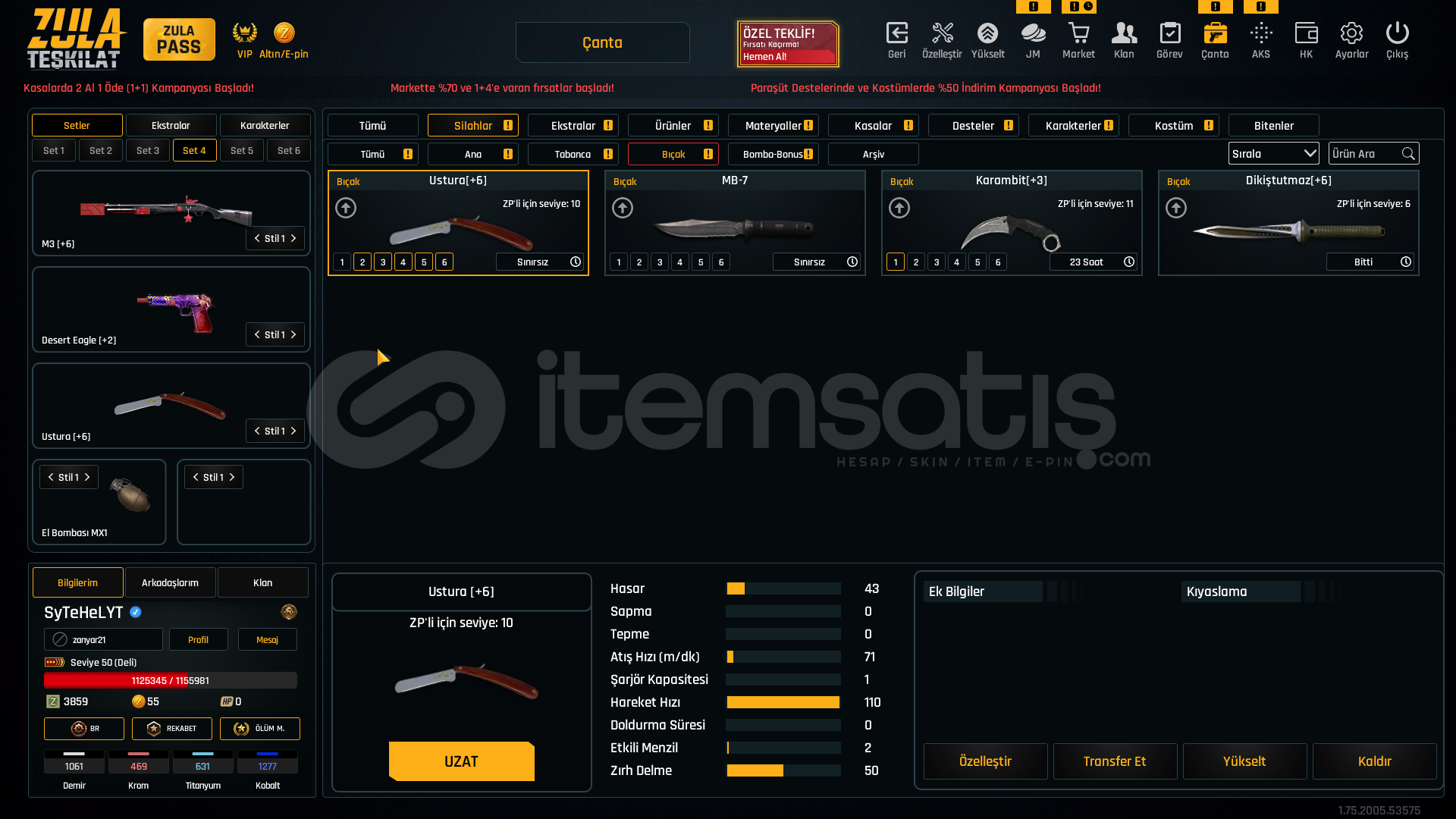Select slot 2 on Ustura[+6] card

362,262
